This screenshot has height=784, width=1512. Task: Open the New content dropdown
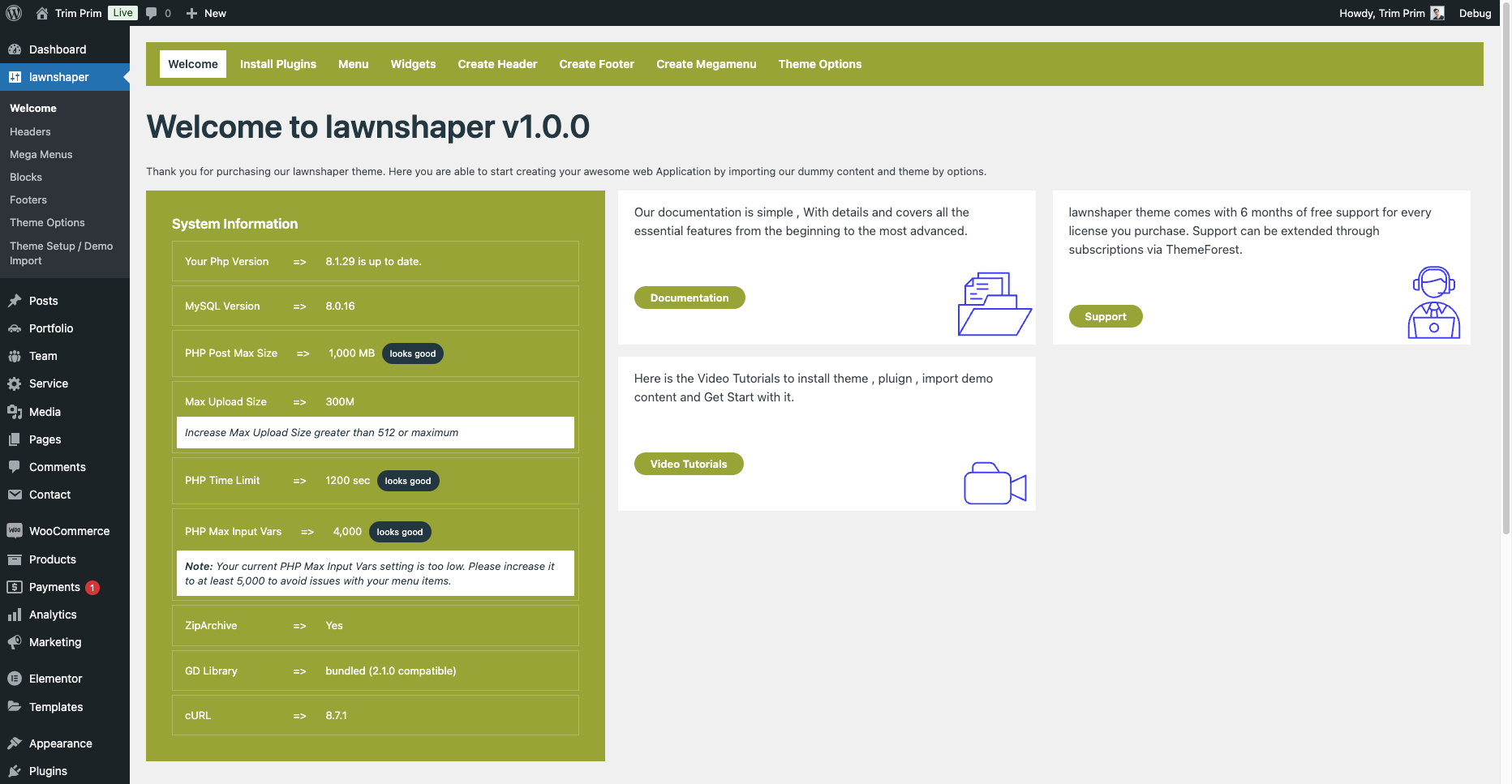[206, 13]
